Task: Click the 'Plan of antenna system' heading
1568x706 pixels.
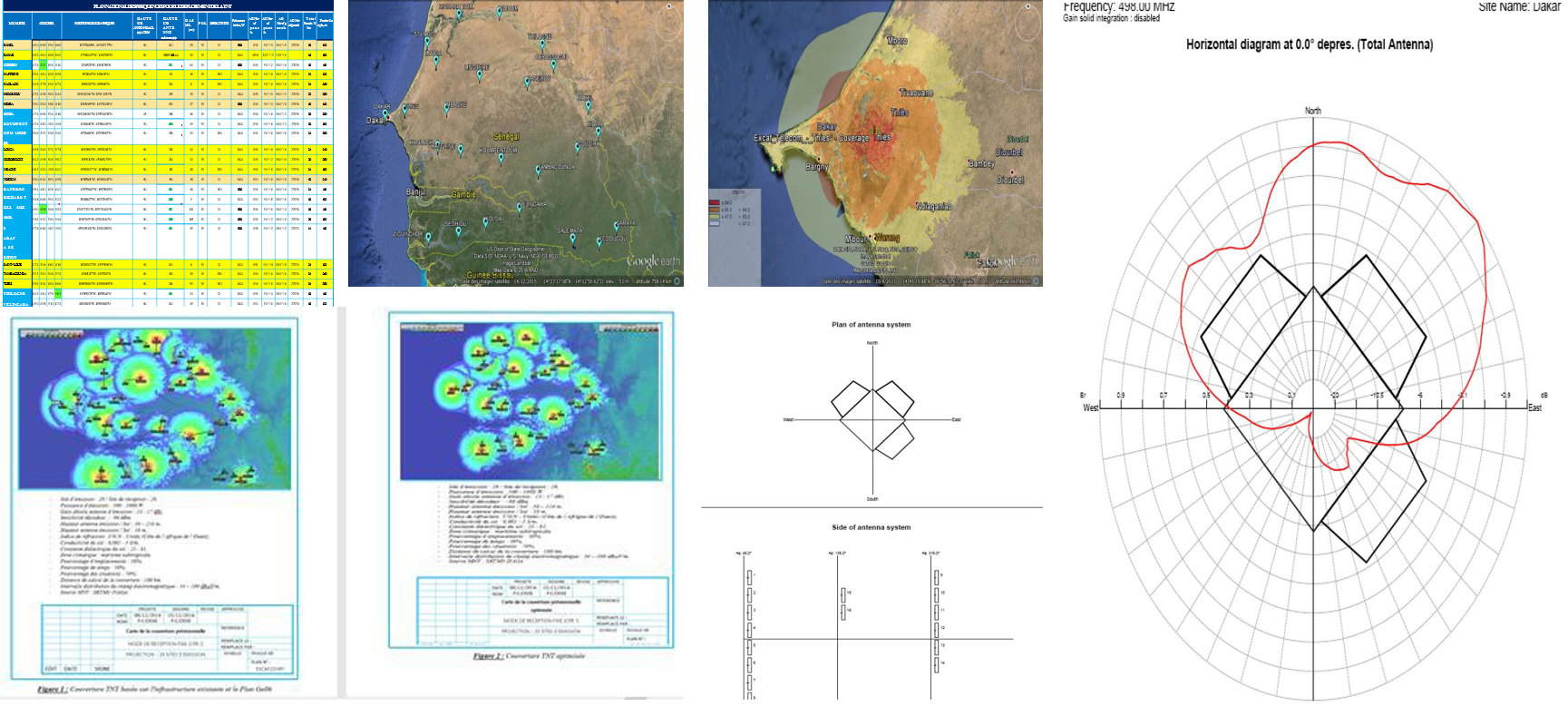Action: click(x=871, y=325)
